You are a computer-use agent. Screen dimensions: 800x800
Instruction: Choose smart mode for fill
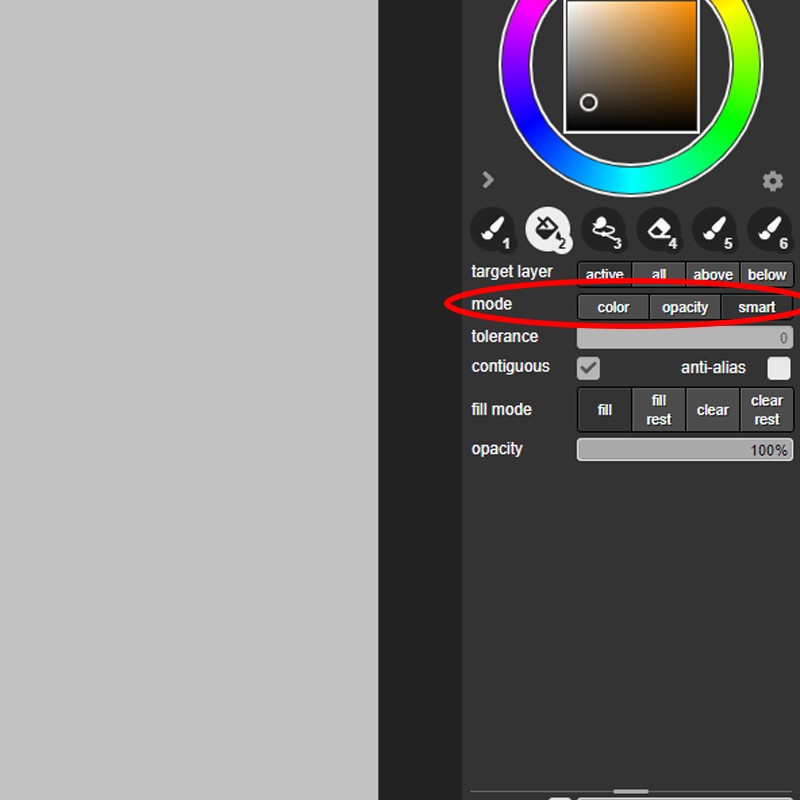click(x=757, y=307)
